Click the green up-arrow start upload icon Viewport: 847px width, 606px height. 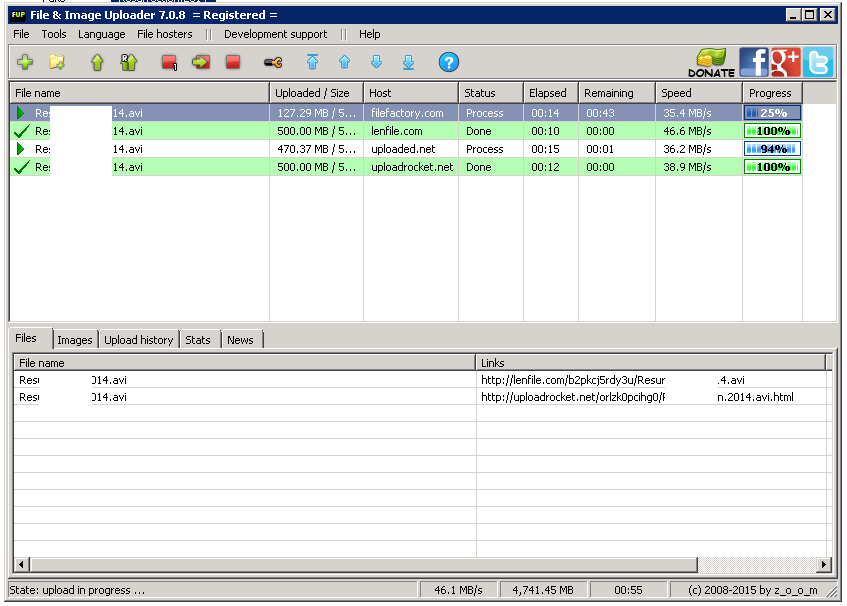point(97,62)
